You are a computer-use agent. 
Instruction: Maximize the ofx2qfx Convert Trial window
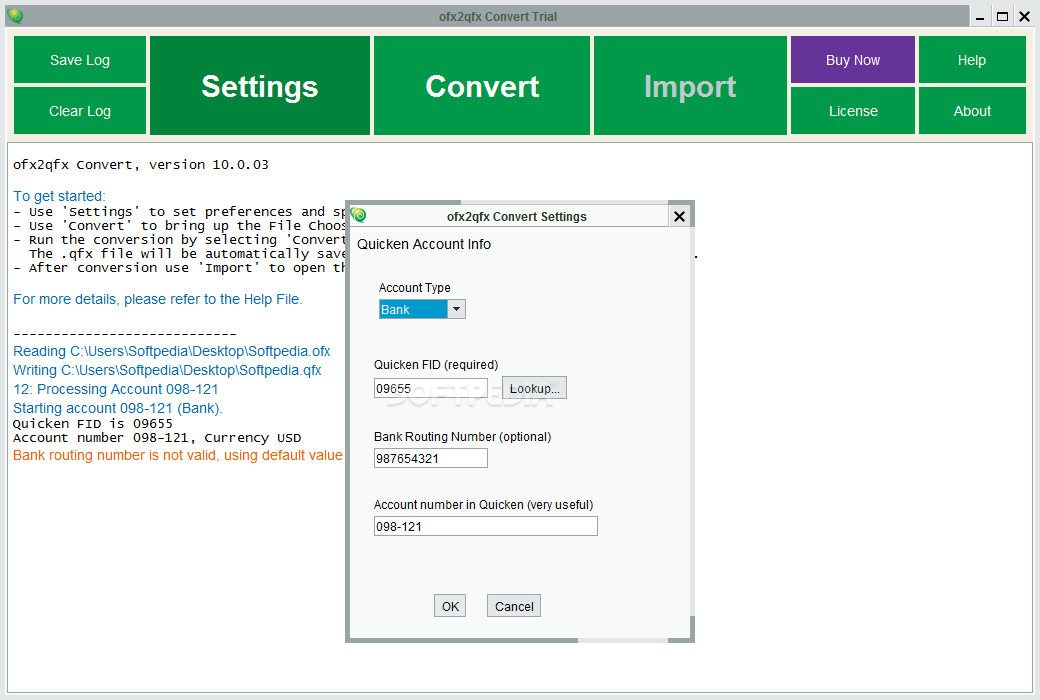click(x=1002, y=17)
